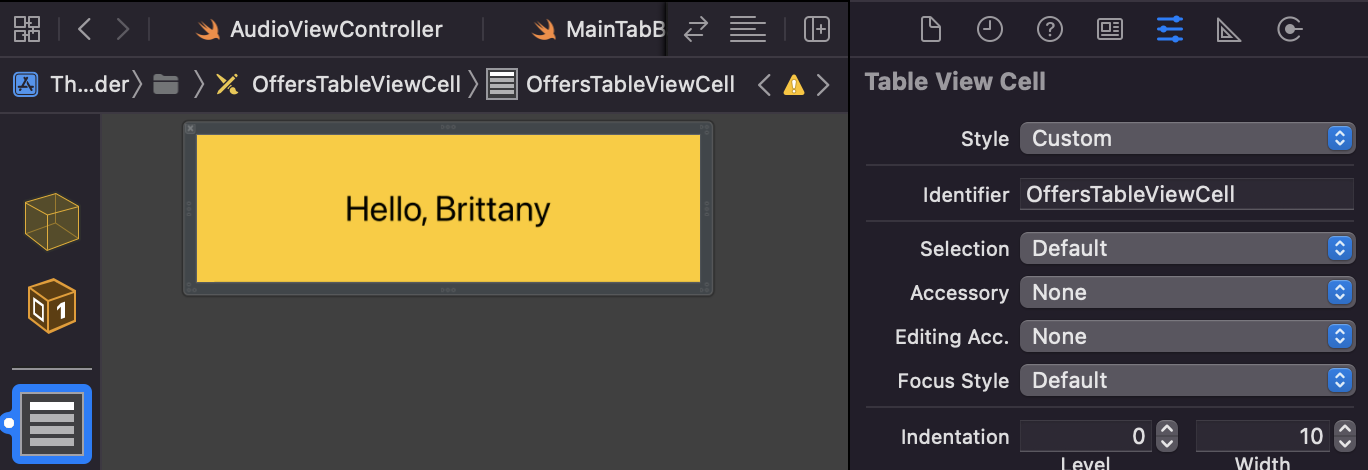Jump to next issue
1368x470 pixels.
pos(823,85)
